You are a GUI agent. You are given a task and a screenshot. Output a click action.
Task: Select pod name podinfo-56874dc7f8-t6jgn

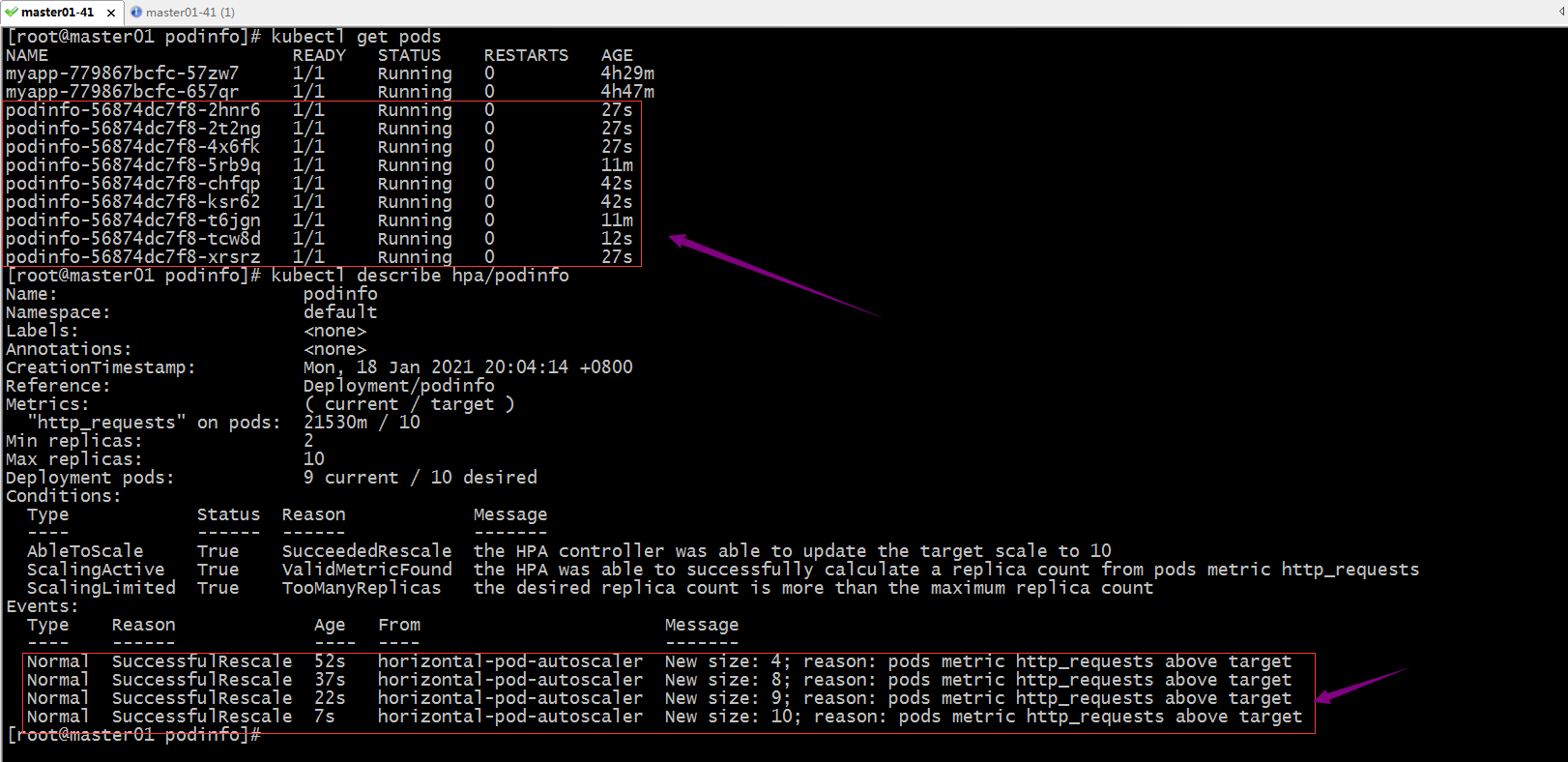click(132, 220)
